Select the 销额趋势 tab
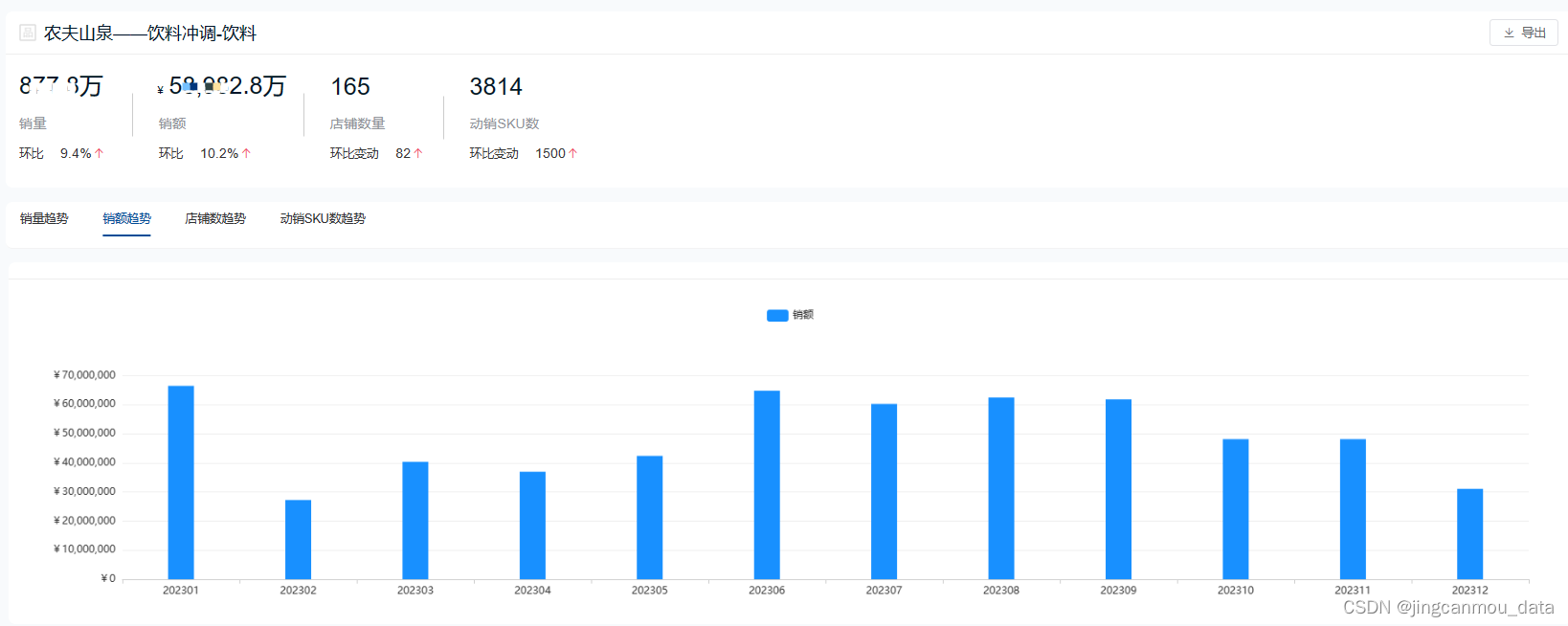The image size is (1568, 626). click(126, 218)
